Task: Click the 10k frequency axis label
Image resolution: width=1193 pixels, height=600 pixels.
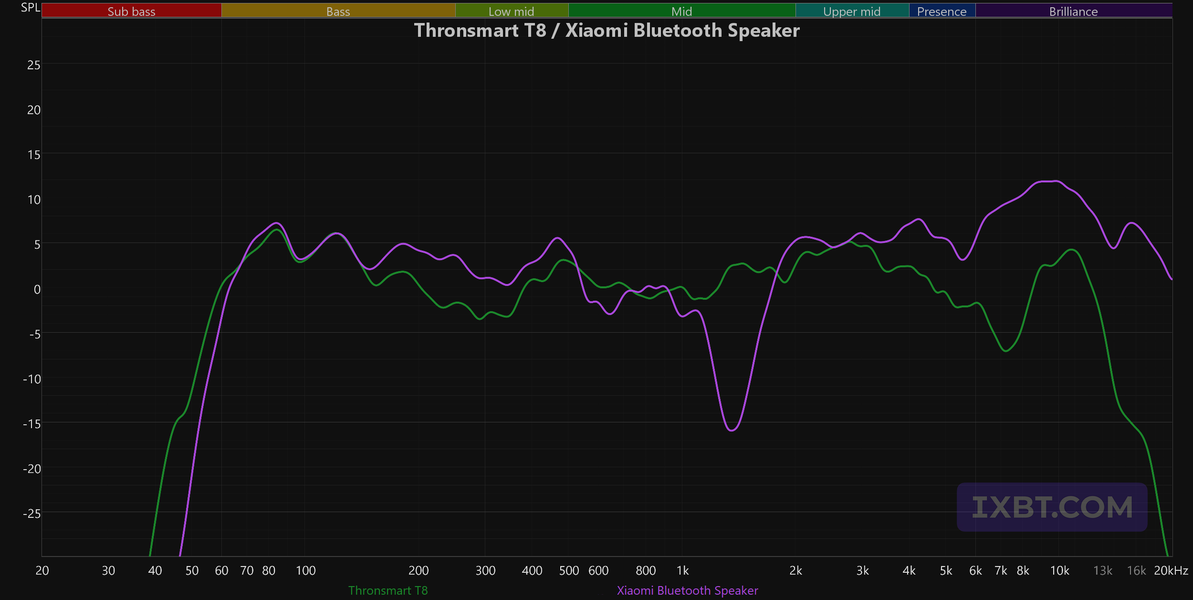Action: coord(1060,570)
